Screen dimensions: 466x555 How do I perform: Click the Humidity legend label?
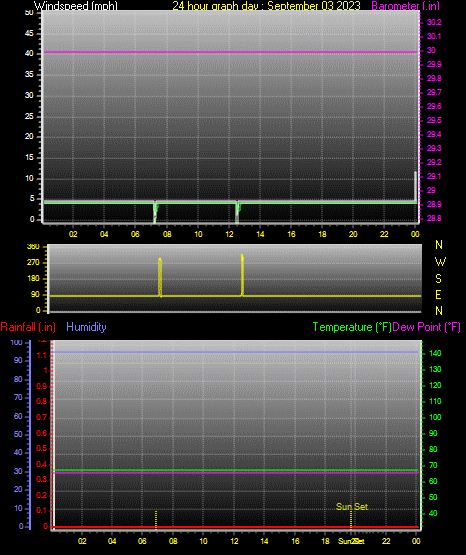coord(86,327)
